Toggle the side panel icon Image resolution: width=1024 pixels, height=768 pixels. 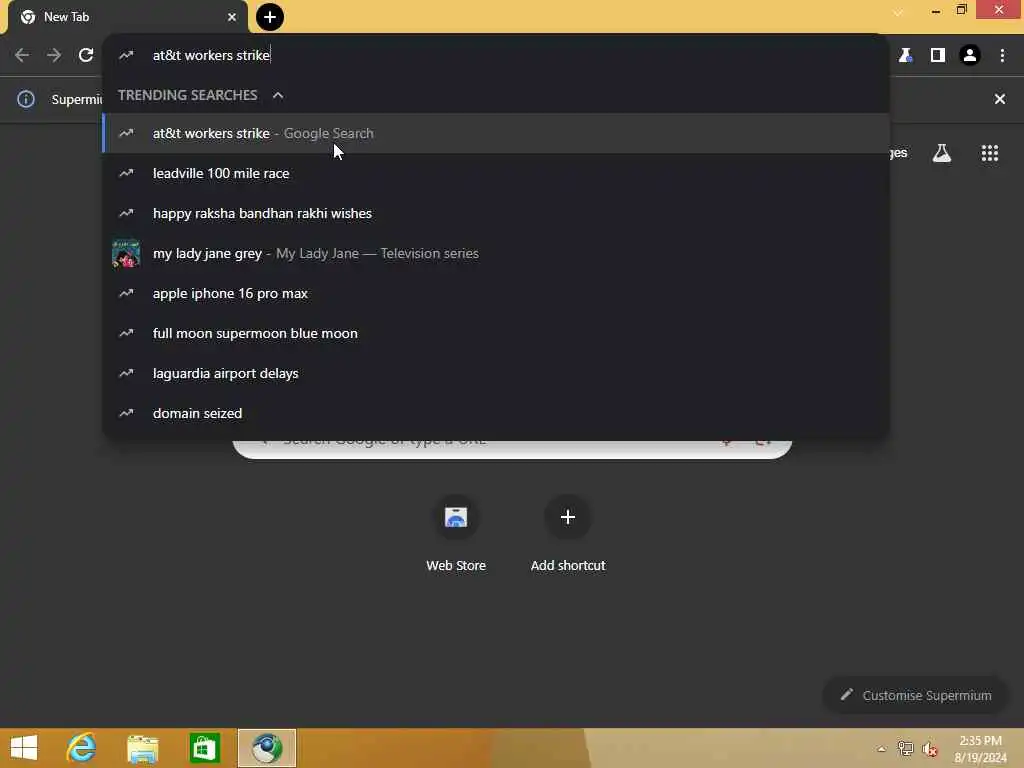pyautogui.click(x=938, y=56)
